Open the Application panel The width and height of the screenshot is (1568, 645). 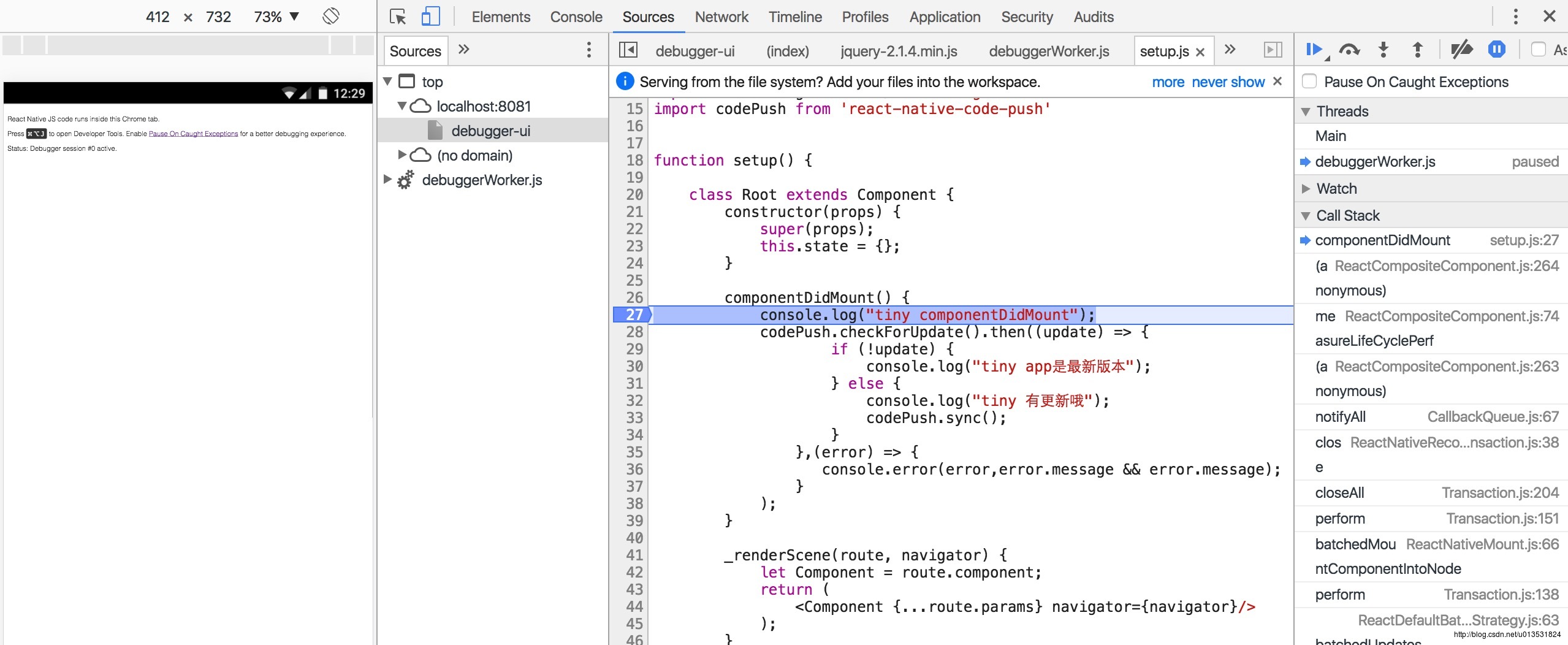point(945,17)
